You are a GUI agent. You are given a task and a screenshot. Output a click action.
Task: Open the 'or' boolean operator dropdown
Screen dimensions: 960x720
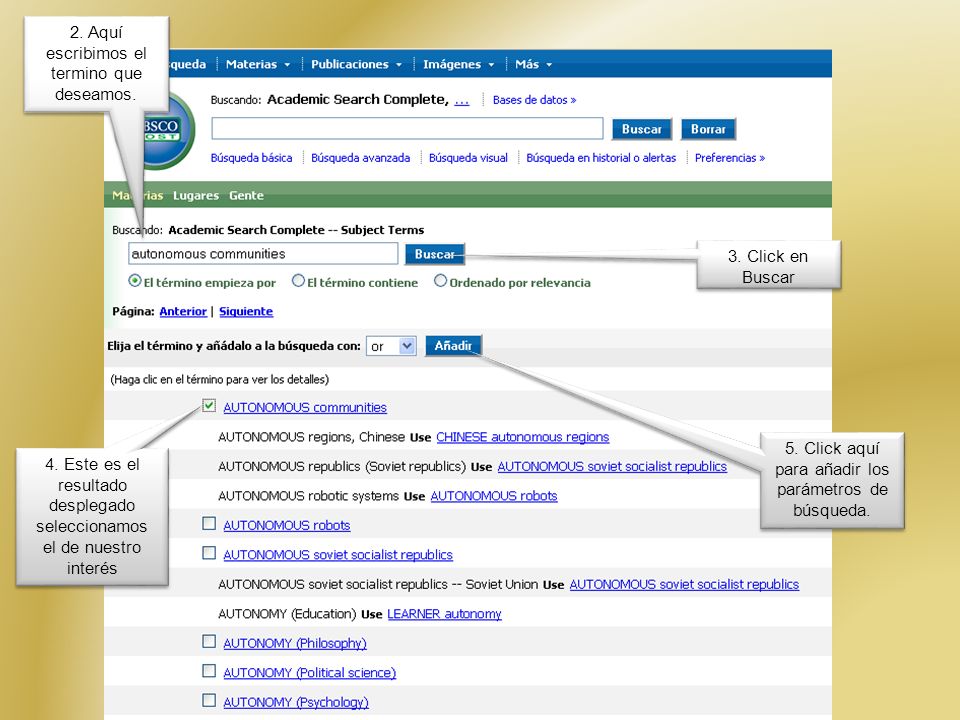tap(391, 346)
